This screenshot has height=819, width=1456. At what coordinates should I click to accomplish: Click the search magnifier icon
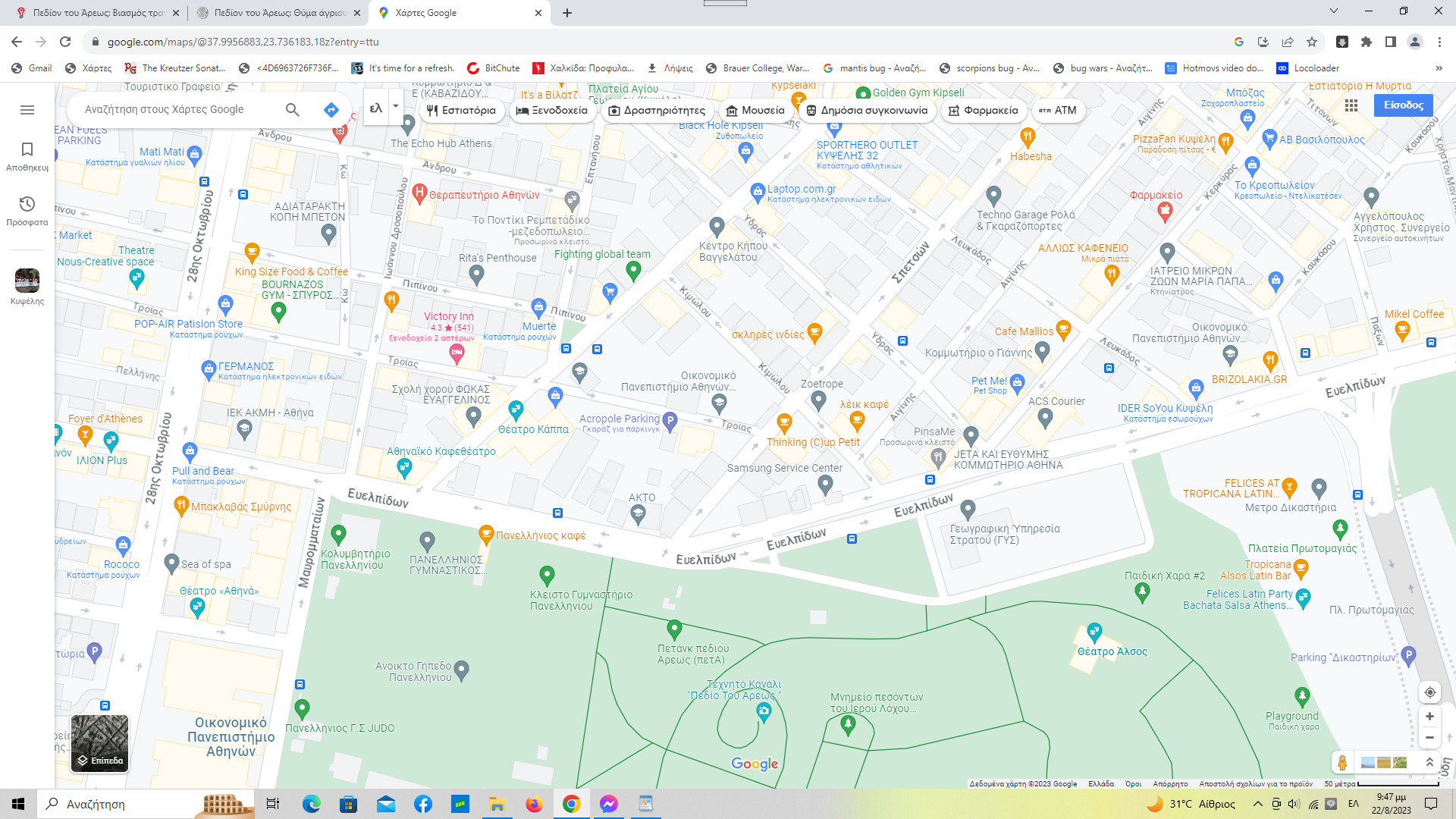pos(292,109)
